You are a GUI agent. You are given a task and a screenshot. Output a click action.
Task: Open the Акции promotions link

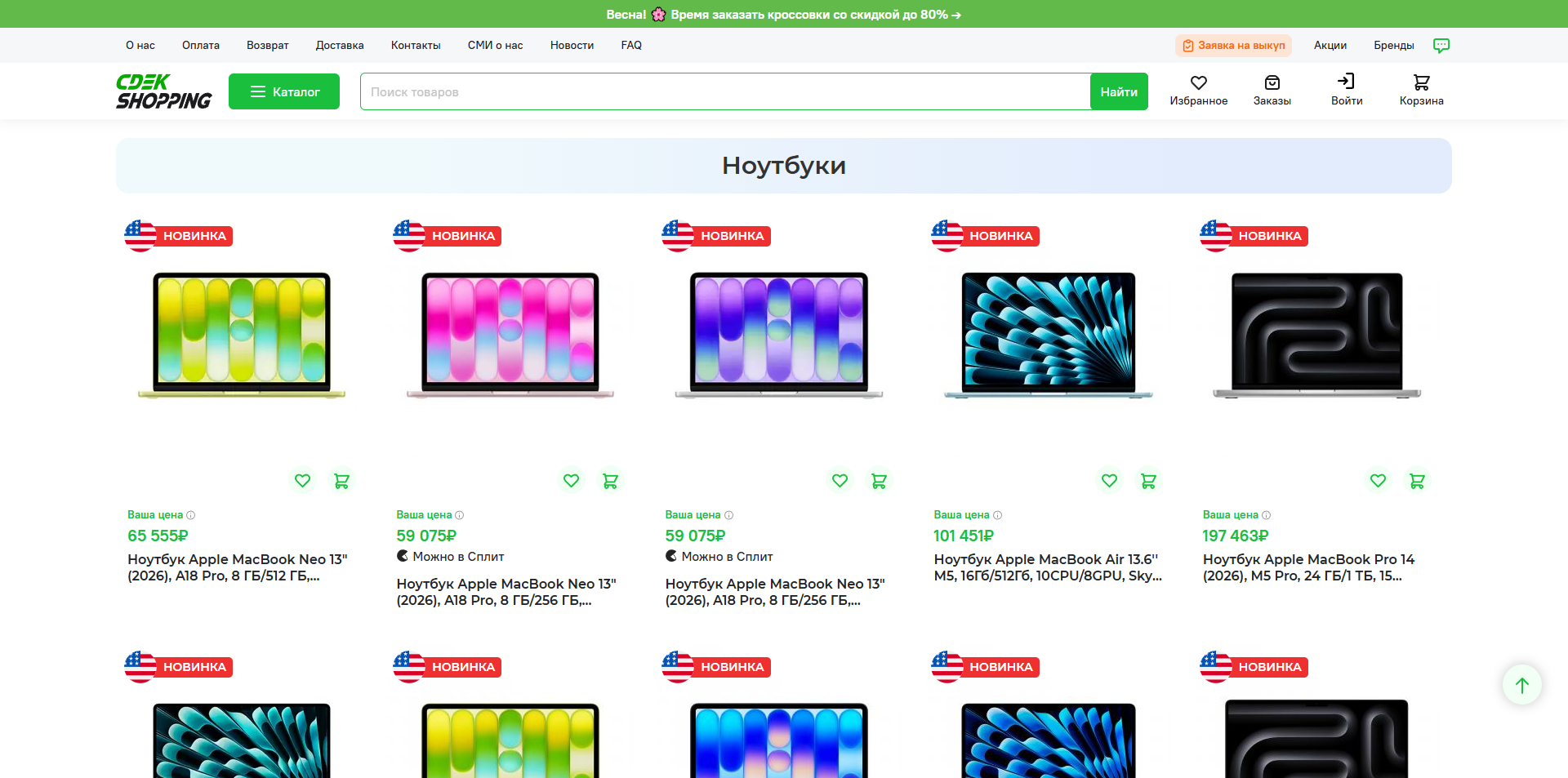point(1330,46)
